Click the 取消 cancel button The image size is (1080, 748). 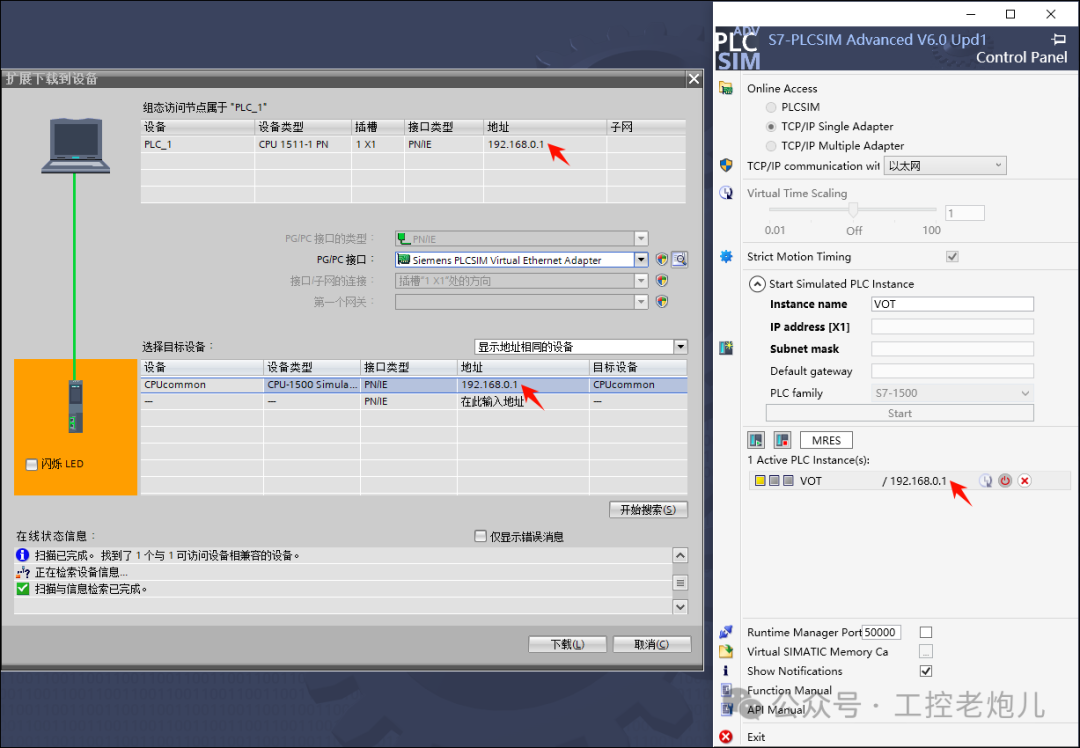click(x=652, y=644)
